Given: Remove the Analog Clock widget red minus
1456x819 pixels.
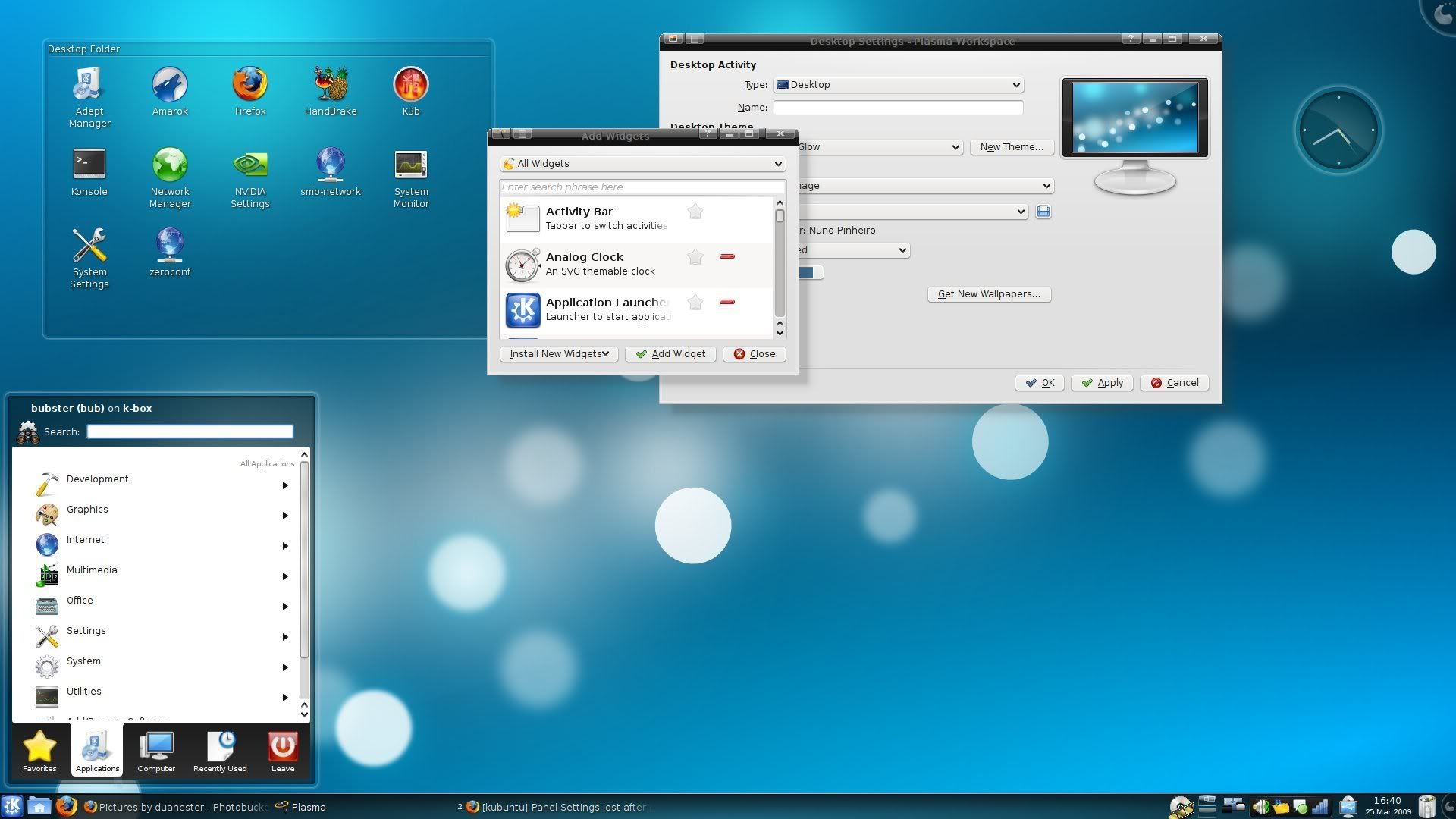Looking at the screenshot, I should 726,256.
